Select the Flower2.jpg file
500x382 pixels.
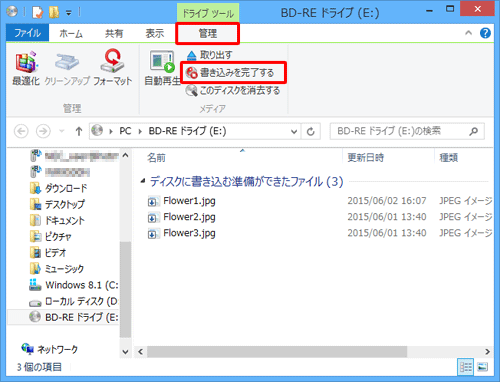pyautogui.click(x=189, y=217)
